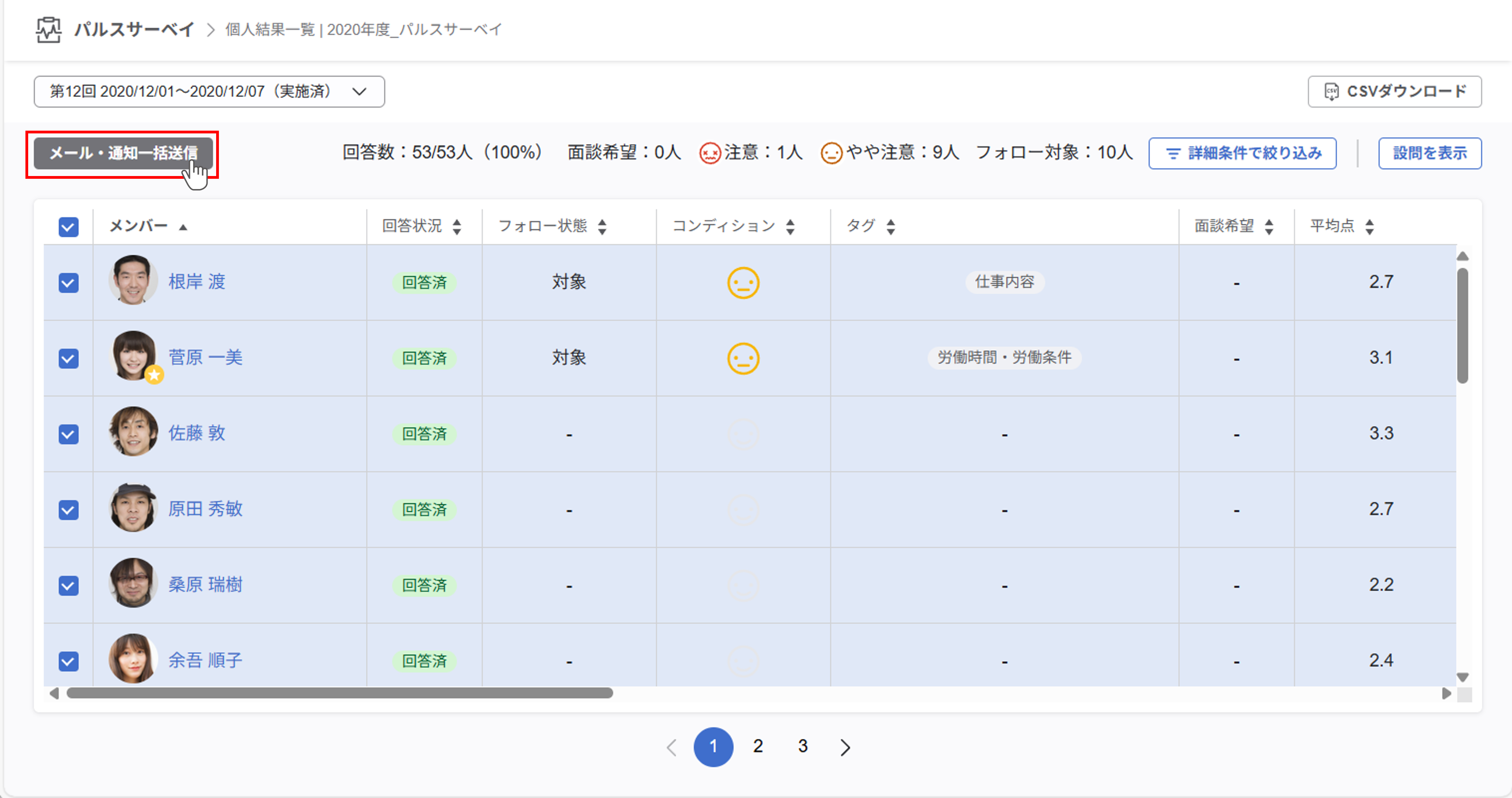
Task: Click the CSV download icon
Action: click(x=1332, y=91)
